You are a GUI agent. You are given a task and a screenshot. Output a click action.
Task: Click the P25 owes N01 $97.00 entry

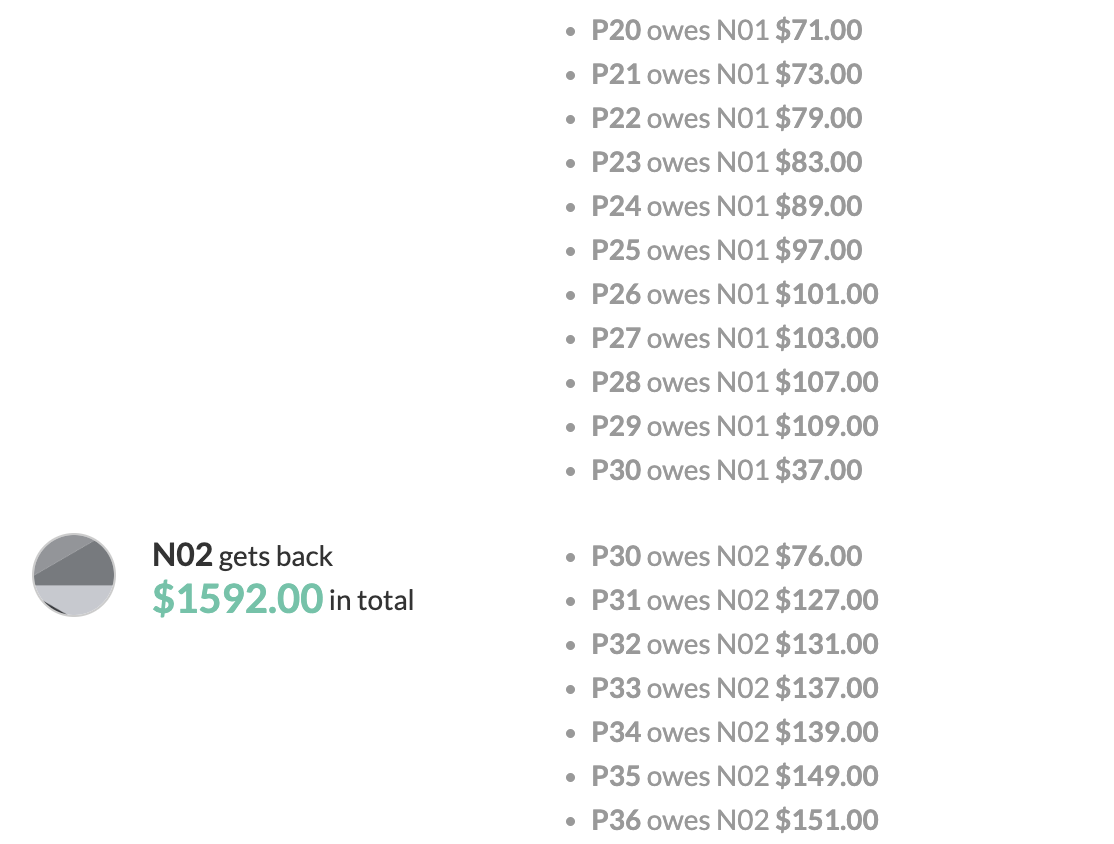pyautogui.click(x=726, y=250)
